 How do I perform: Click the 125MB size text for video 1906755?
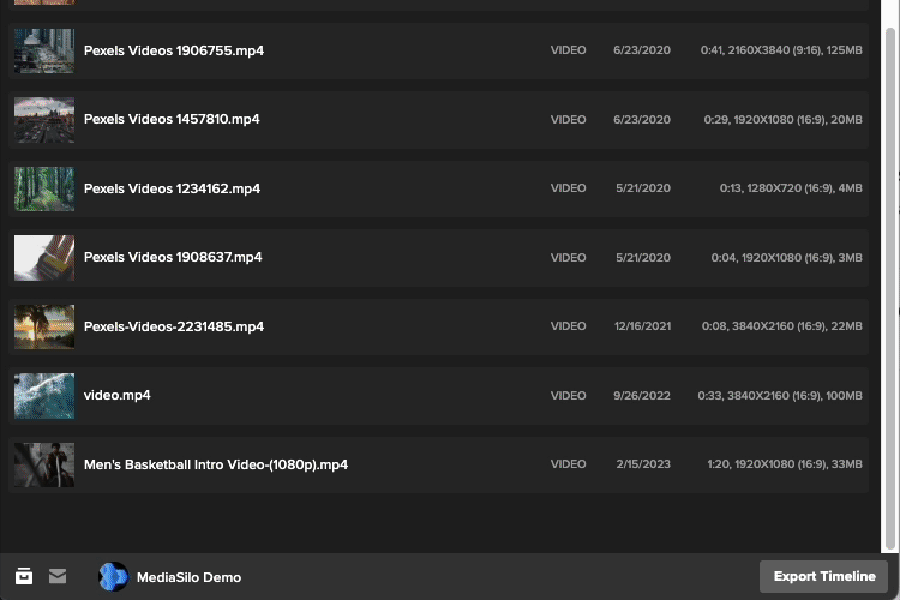[x=845, y=50]
